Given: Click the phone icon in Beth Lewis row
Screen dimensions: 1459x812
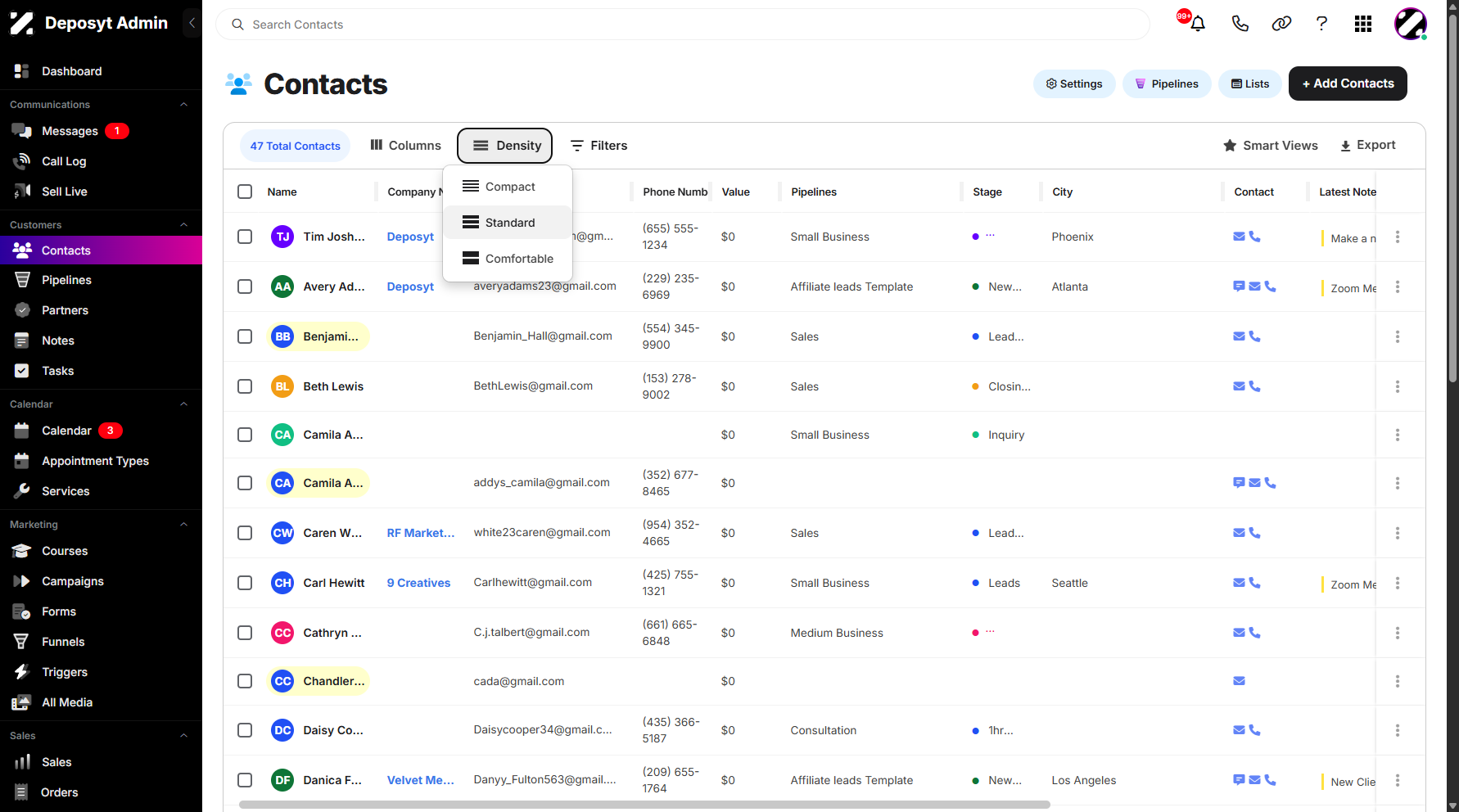Looking at the screenshot, I should pos(1255,386).
